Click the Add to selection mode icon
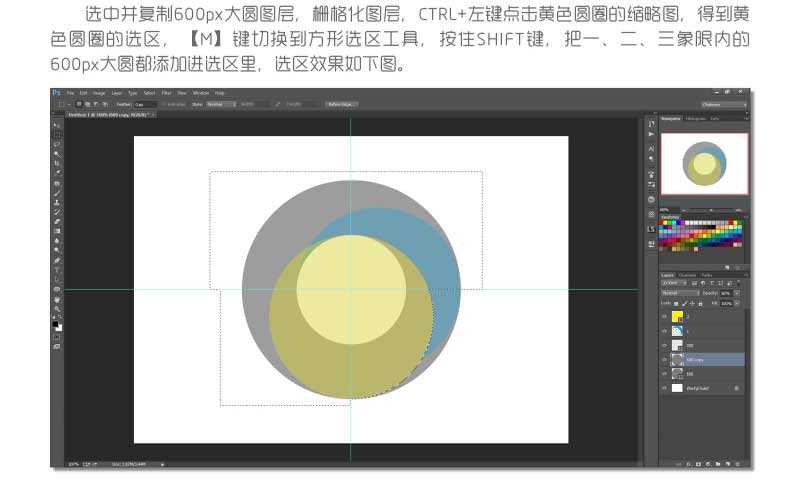The width and height of the screenshot is (800, 483). 86,104
